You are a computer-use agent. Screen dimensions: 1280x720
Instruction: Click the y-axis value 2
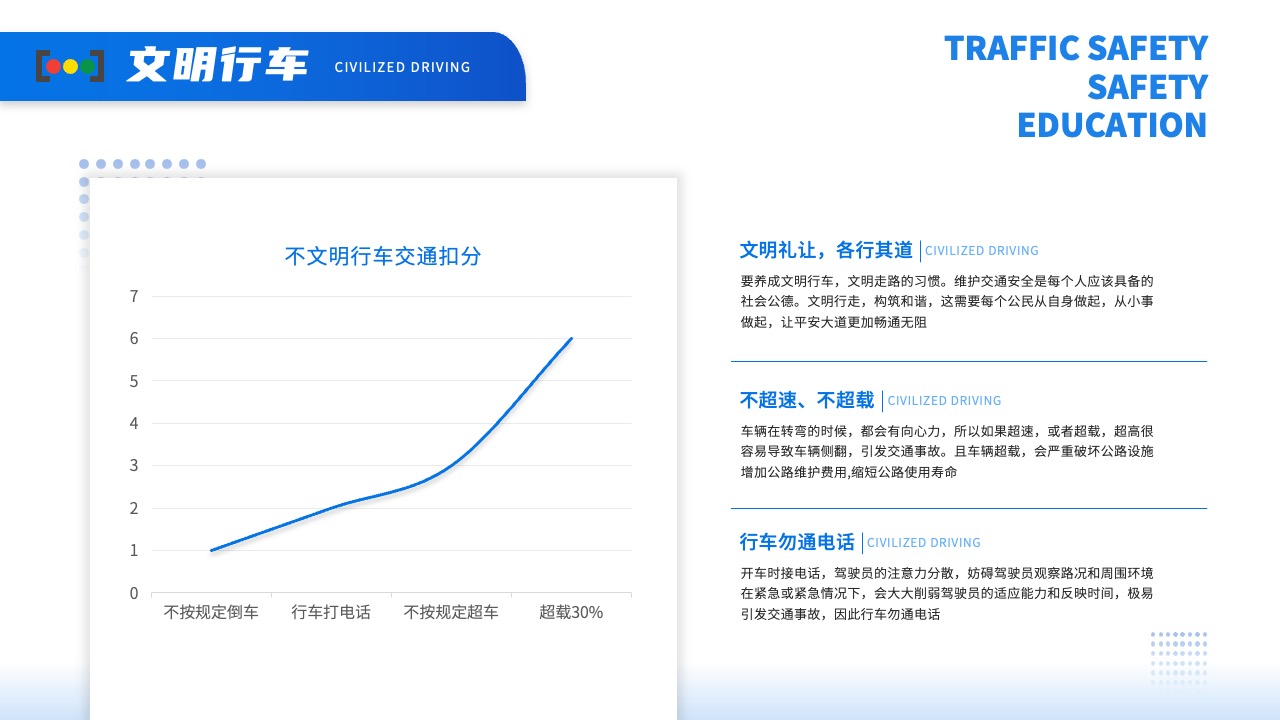pyautogui.click(x=134, y=508)
